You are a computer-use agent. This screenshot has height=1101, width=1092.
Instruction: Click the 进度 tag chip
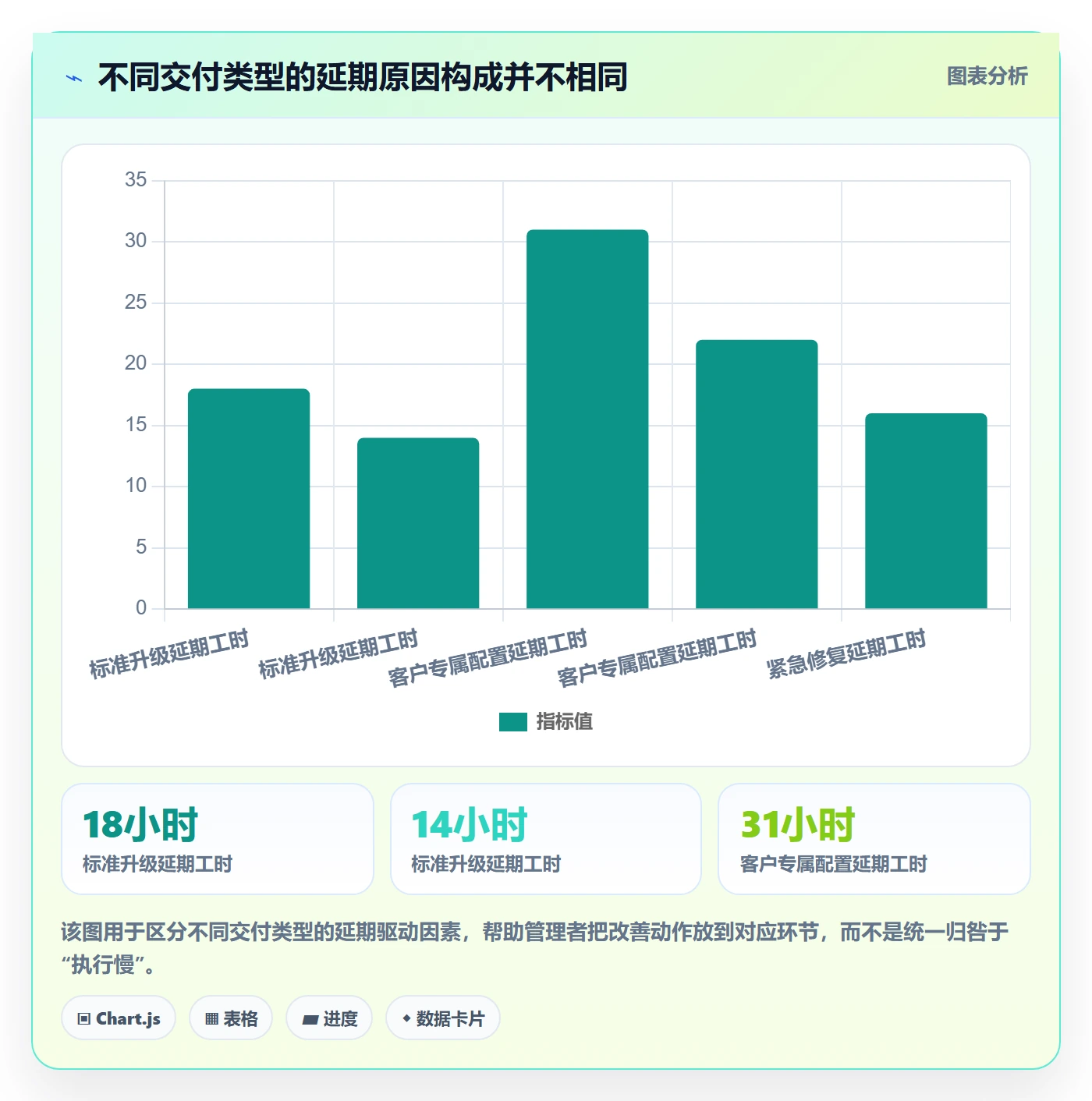tap(329, 1018)
